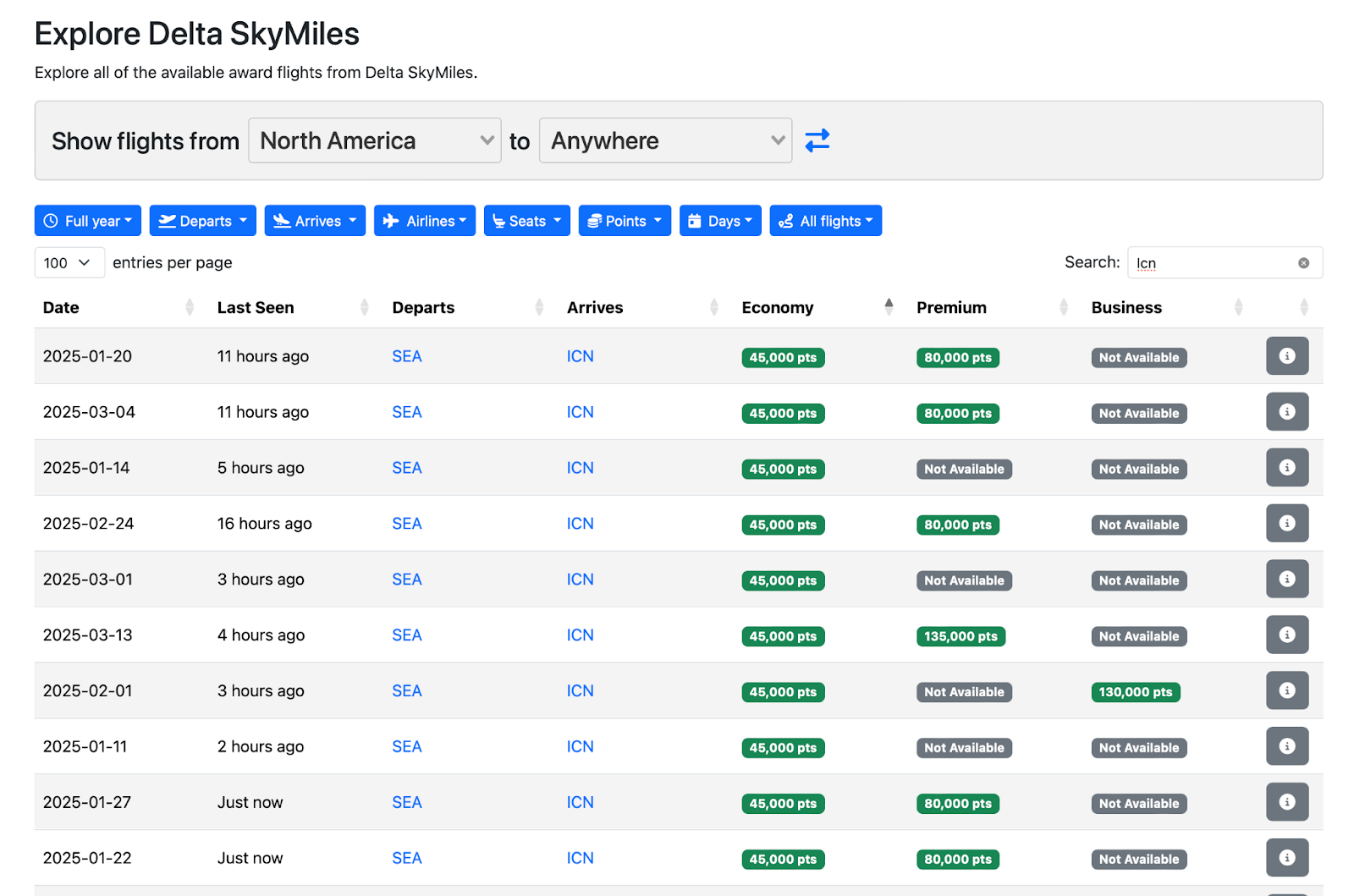Swap origin and destination with the arrows icon
Screen dimensions: 1354x896
pos(817,140)
